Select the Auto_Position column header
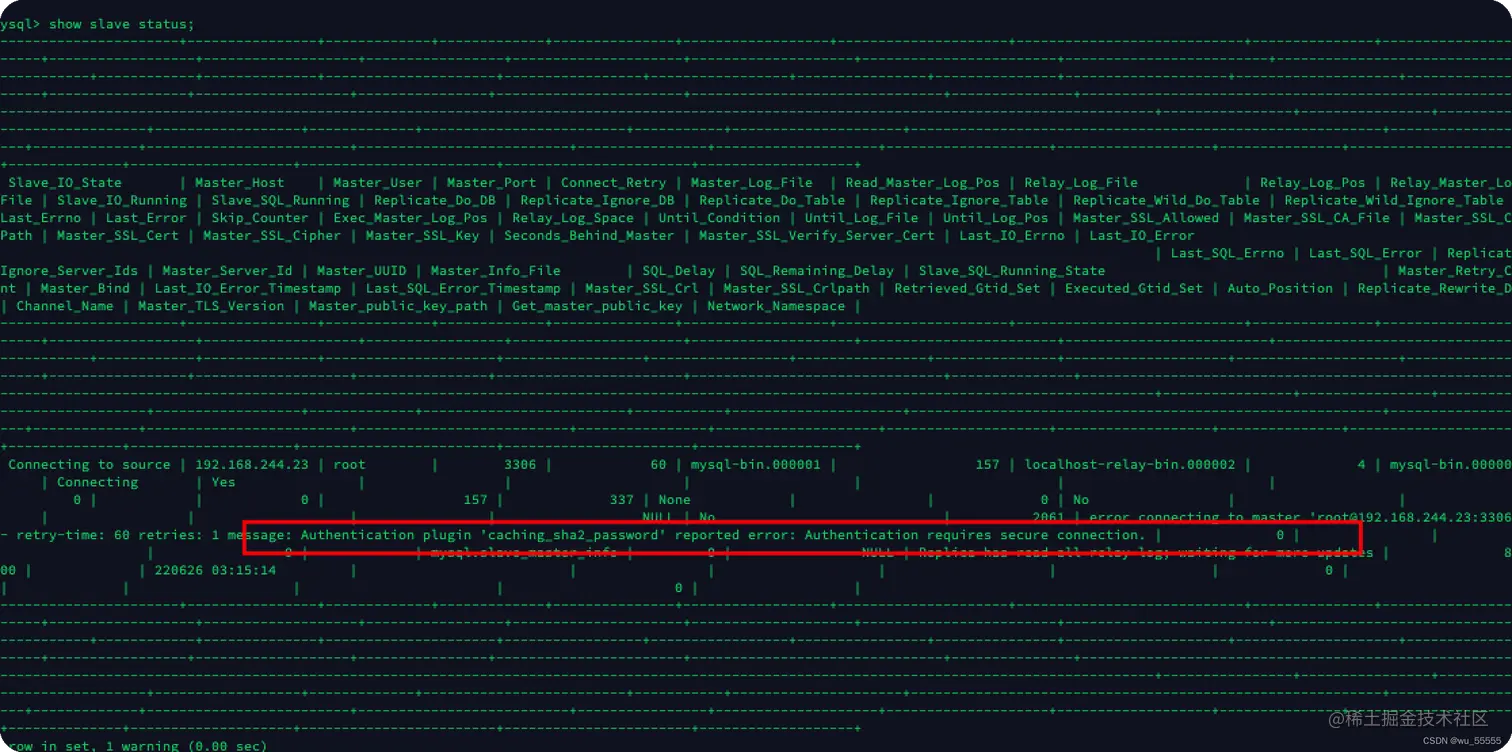1512x752 pixels. tap(1280, 289)
